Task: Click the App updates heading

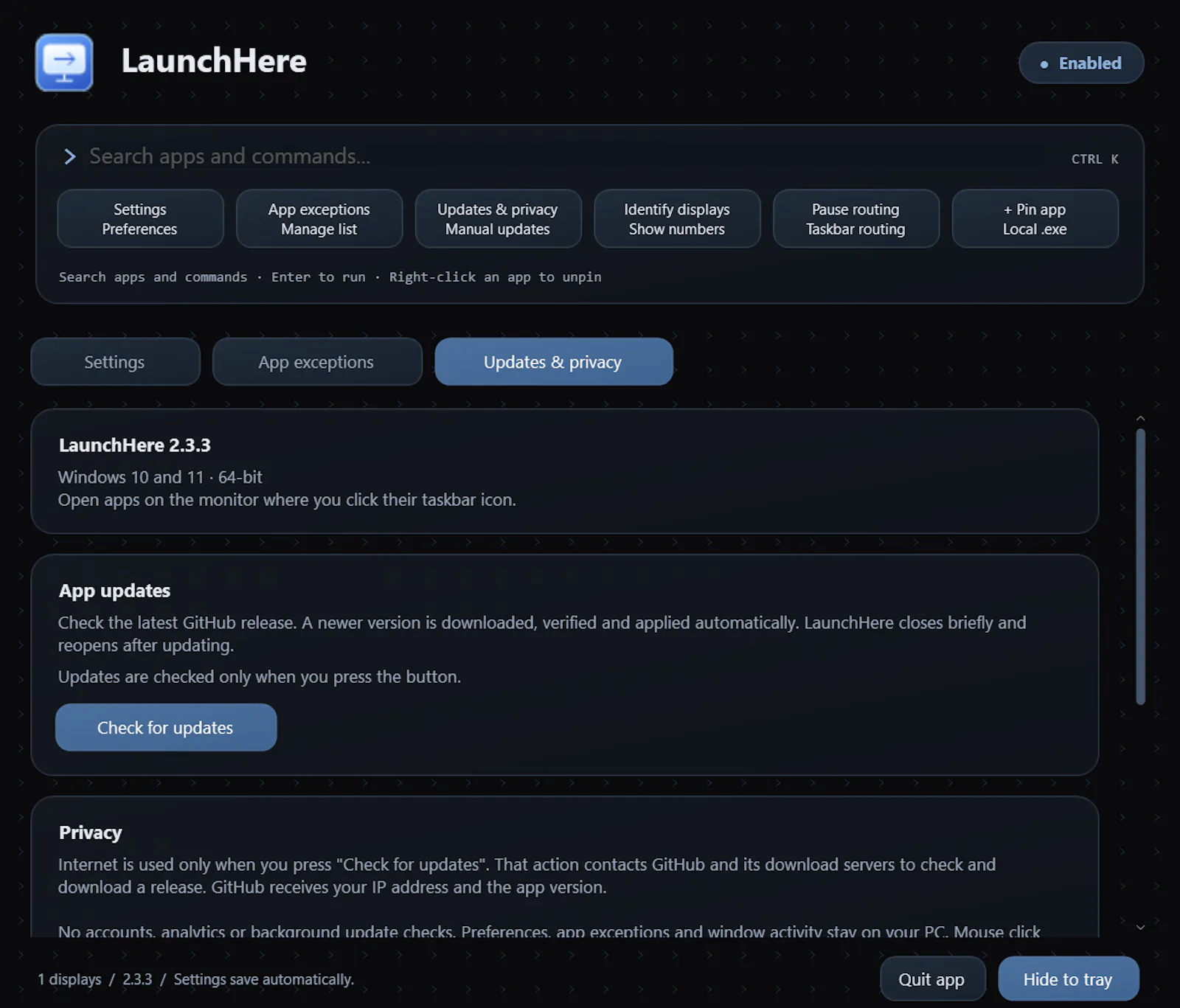Action: 114,591
